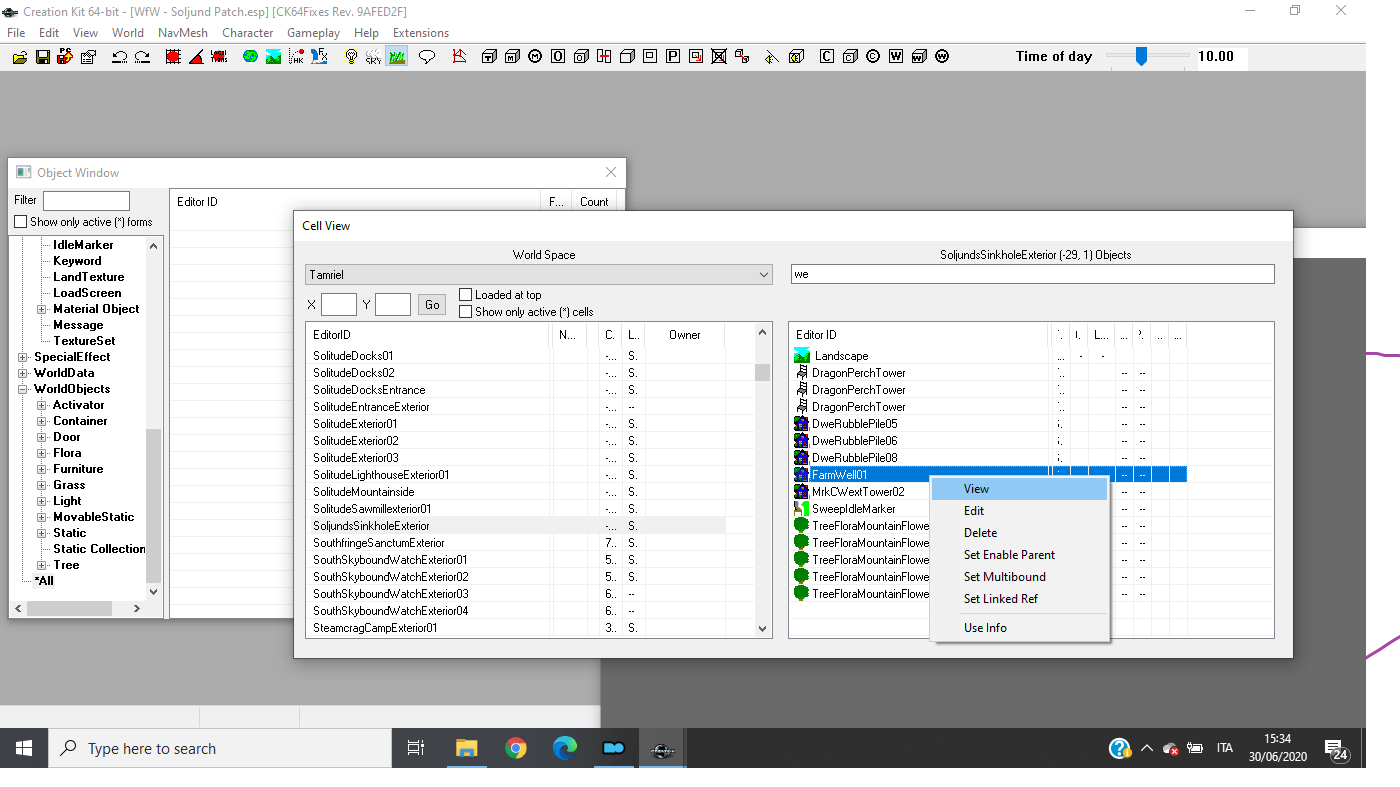Image resolution: width=1400 pixels, height=787 pixels.
Task: Expand the MovableStatic tree node
Action: 42,517
